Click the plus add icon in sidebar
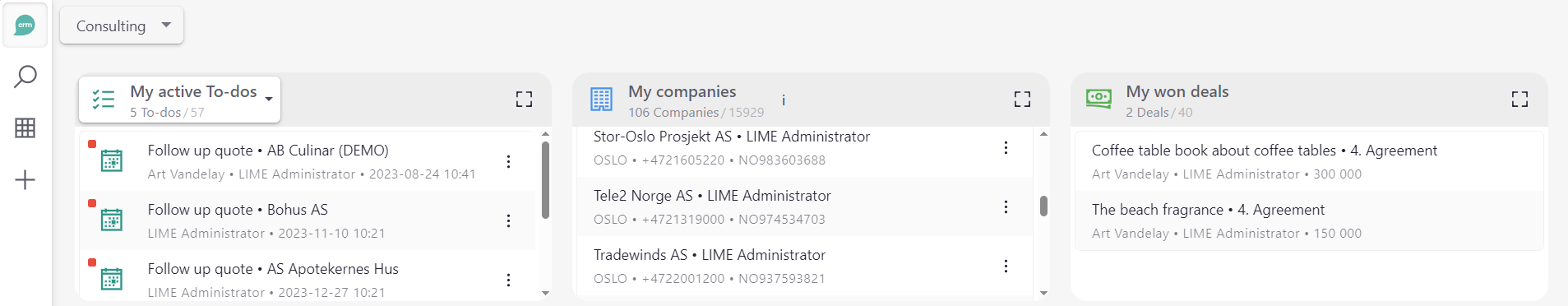Image resolution: width=1568 pixels, height=306 pixels. [x=25, y=179]
